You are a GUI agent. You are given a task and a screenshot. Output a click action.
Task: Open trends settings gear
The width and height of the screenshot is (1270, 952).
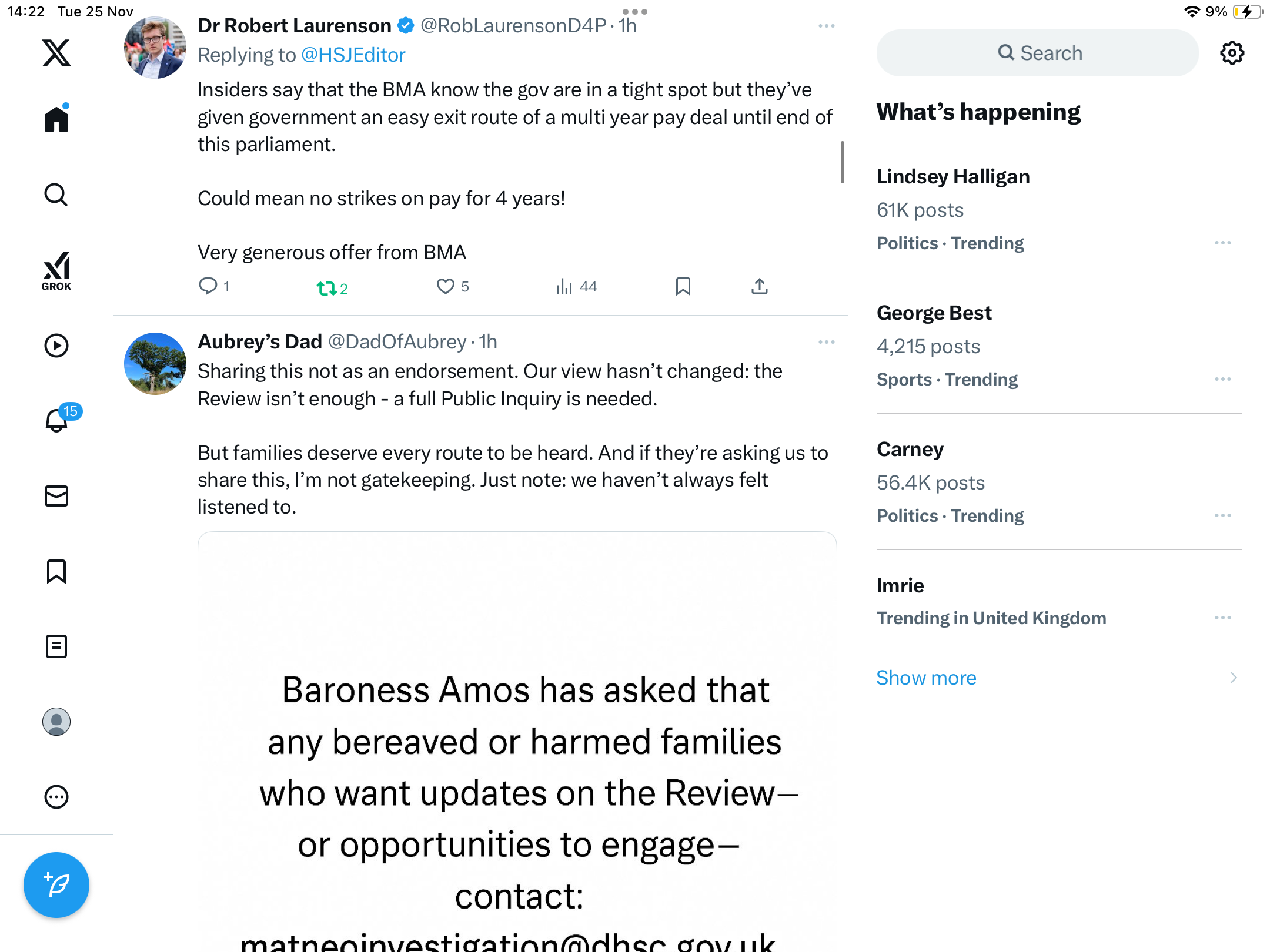[x=1232, y=53]
